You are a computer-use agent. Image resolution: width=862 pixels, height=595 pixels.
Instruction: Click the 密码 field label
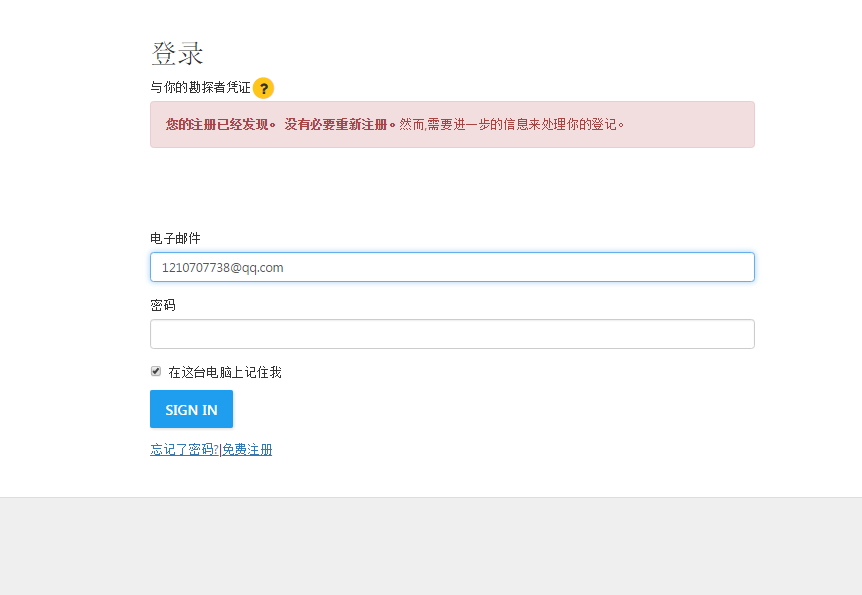[163, 305]
